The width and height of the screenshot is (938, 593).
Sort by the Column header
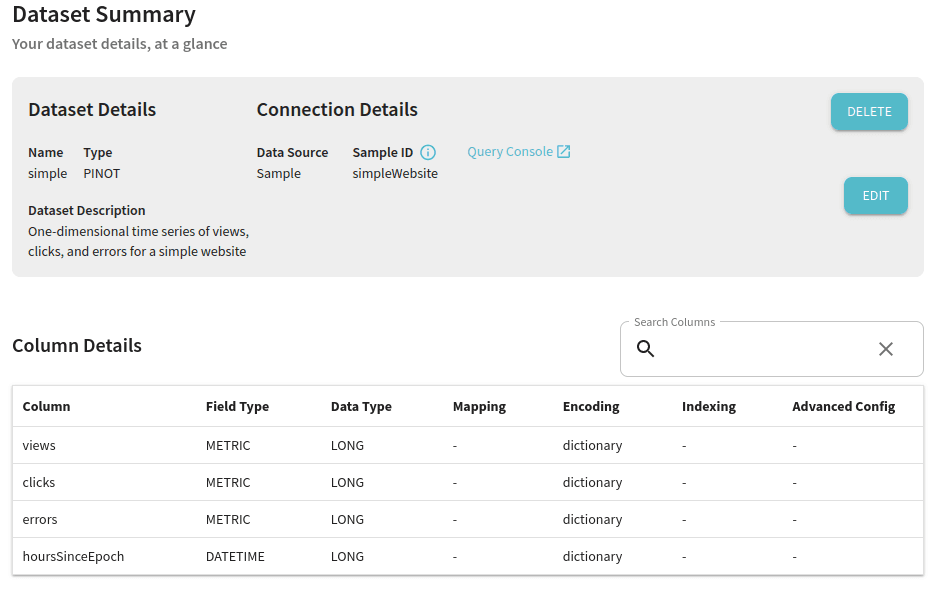point(46,406)
